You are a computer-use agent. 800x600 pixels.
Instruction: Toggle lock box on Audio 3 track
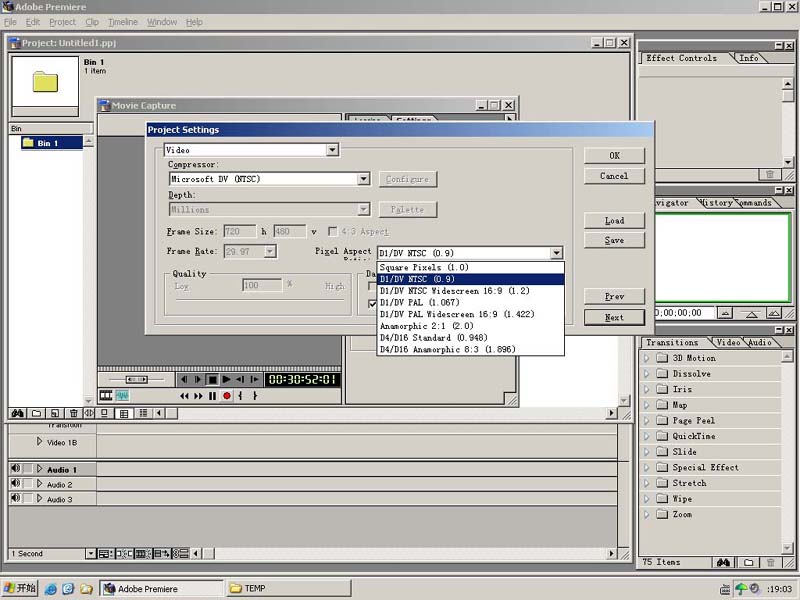click(x=28, y=498)
